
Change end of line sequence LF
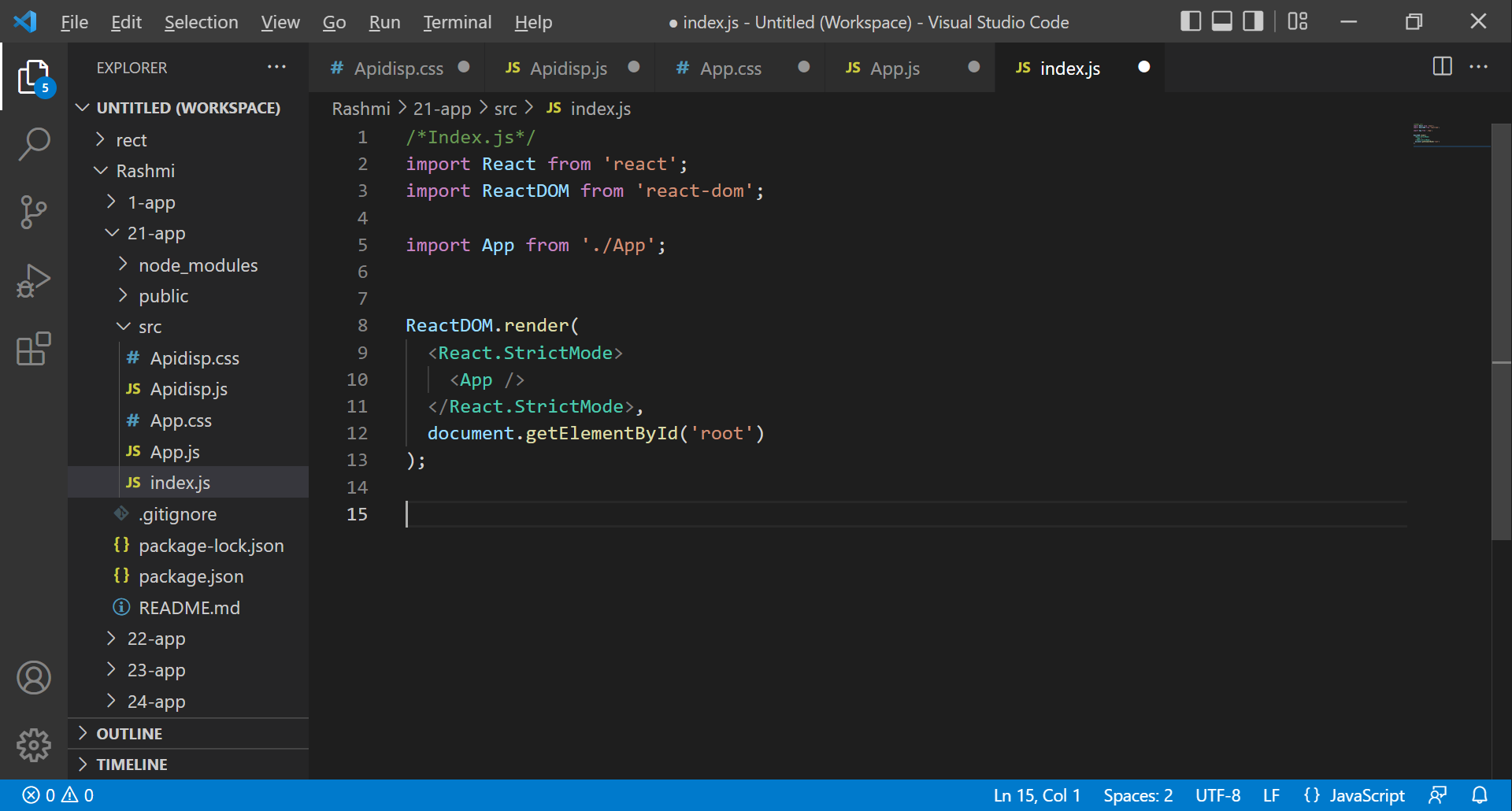[x=1271, y=795]
